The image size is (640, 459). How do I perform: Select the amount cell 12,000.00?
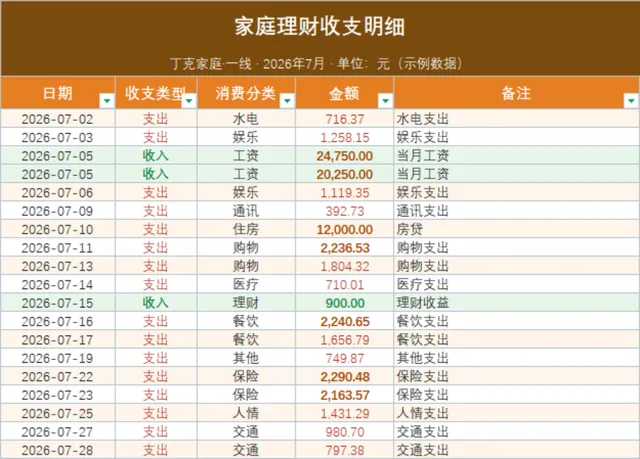[344, 229]
